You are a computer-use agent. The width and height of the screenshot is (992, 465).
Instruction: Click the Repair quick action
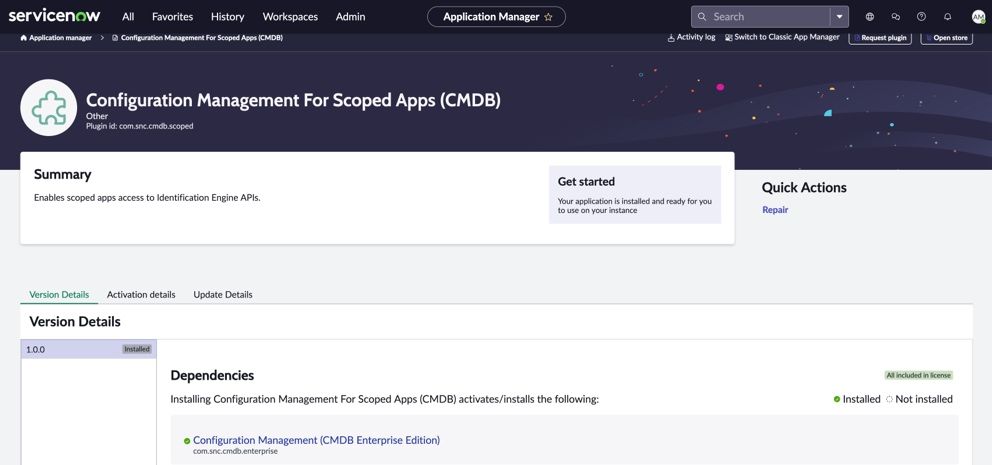coord(775,210)
